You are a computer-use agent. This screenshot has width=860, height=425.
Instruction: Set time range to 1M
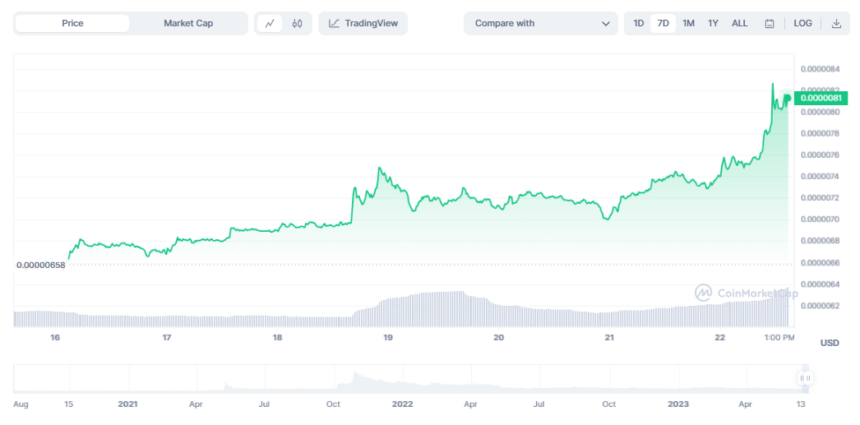tap(688, 23)
